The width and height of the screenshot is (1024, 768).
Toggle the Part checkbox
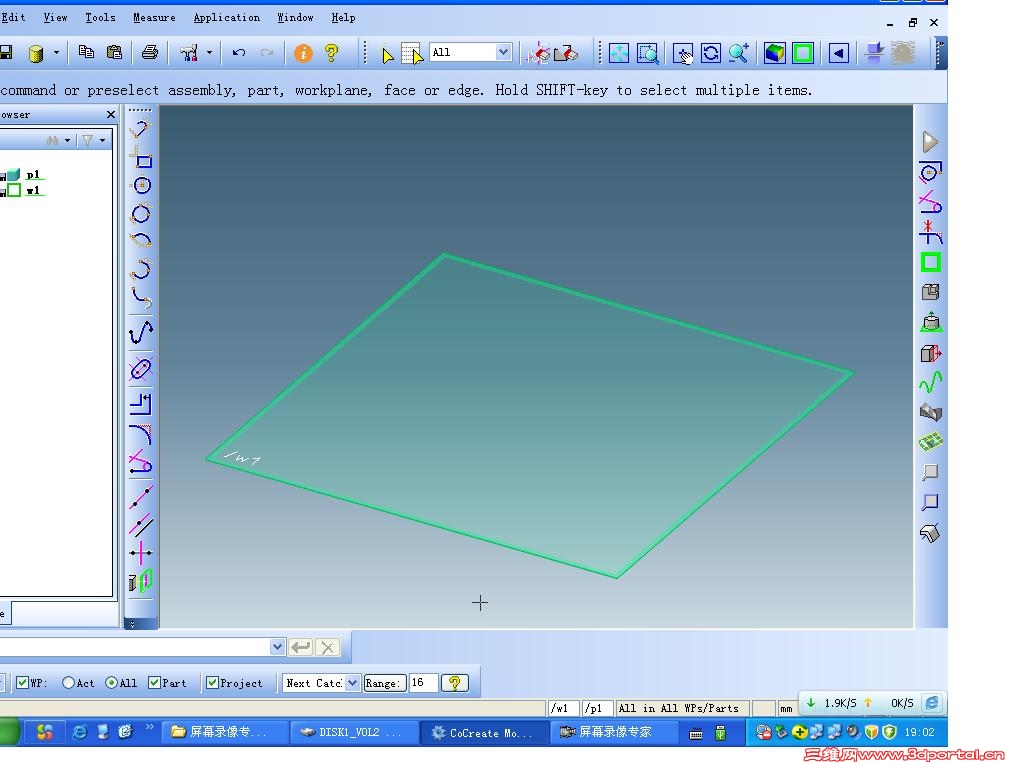pyautogui.click(x=154, y=682)
